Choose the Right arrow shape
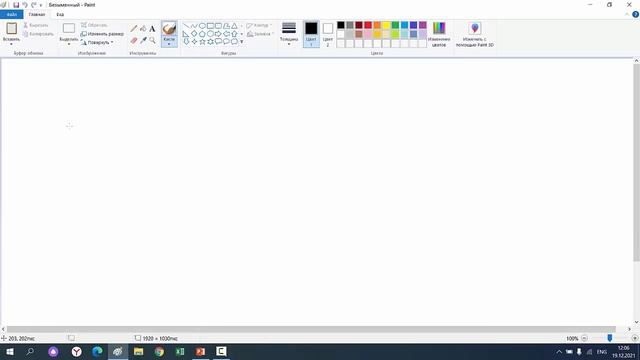The image size is (640, 360). click(x=218, y=34)
